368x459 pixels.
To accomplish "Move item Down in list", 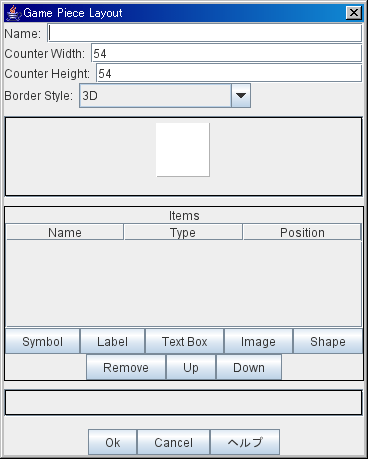I will (x=249, y=367).
